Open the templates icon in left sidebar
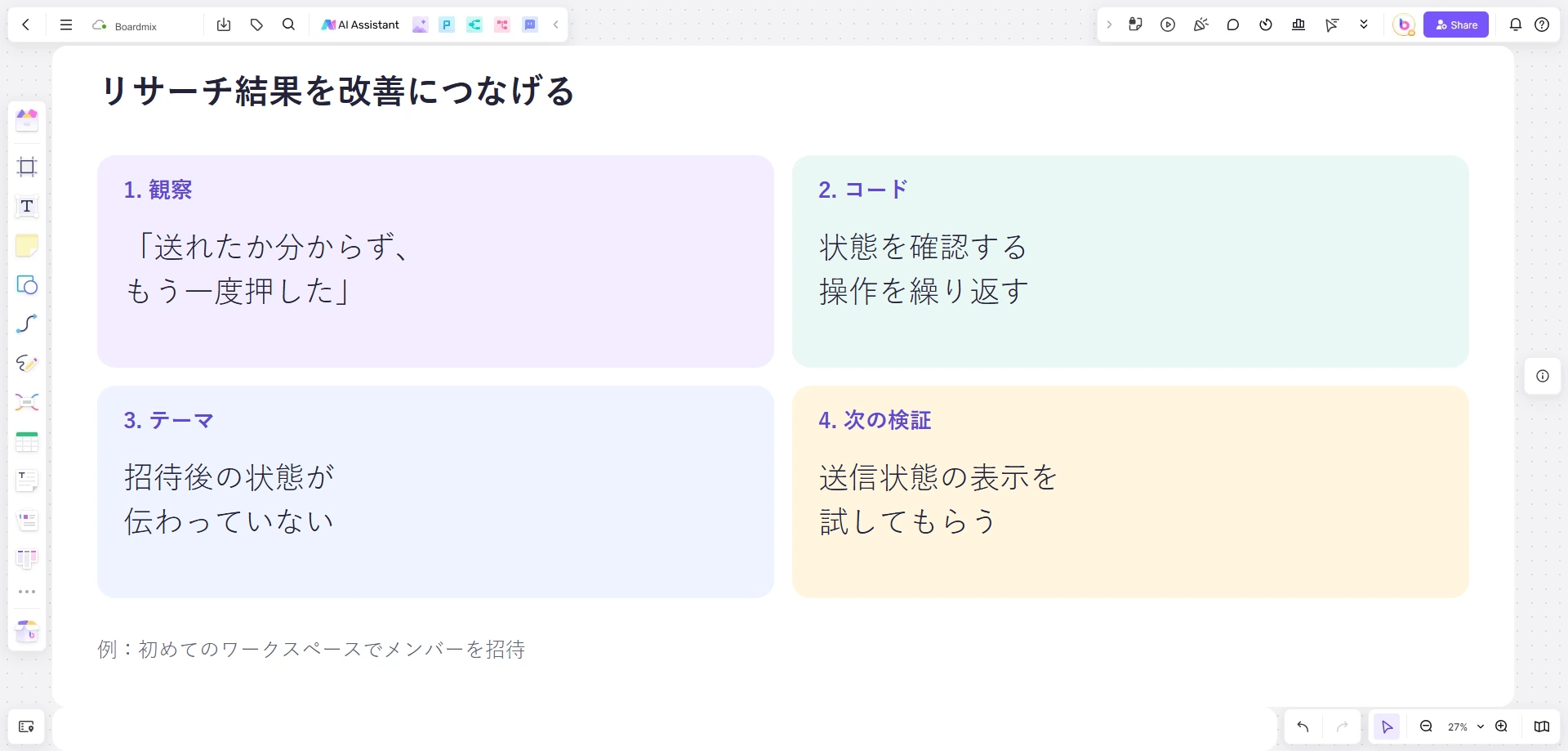The height and width of the screenshot is (751, 1568). (x=27, y=120)
